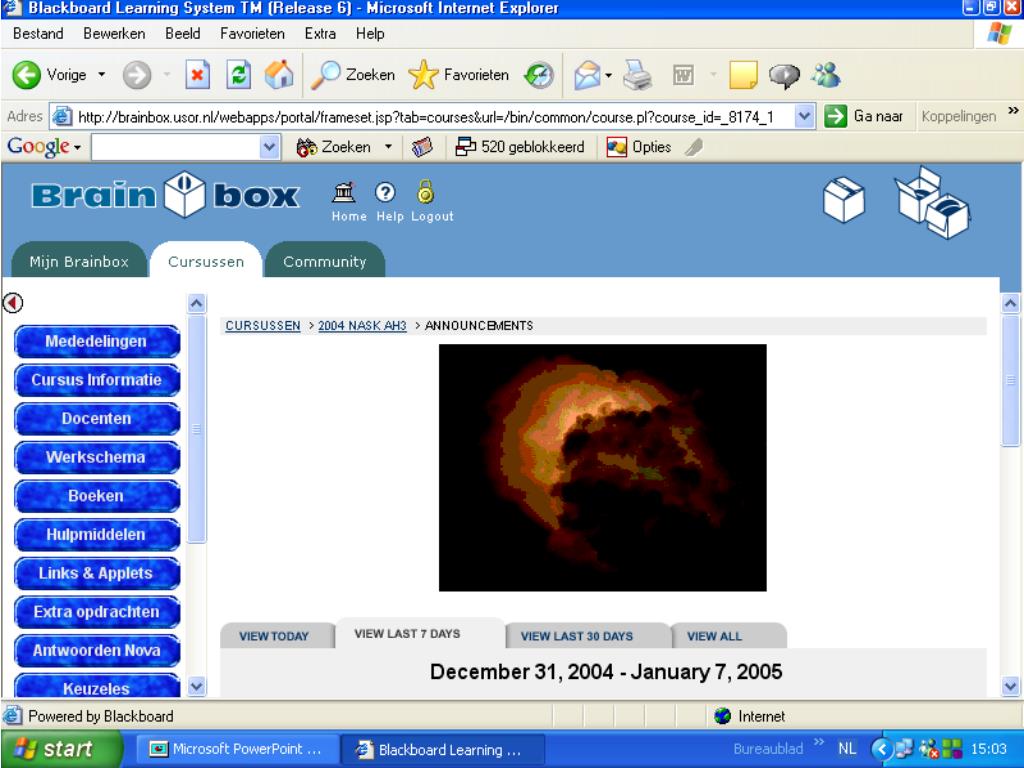Viewport: 1024px width, 768px height.
Task: Click the greyed Forward arrow button
Action: click(136, 75)
